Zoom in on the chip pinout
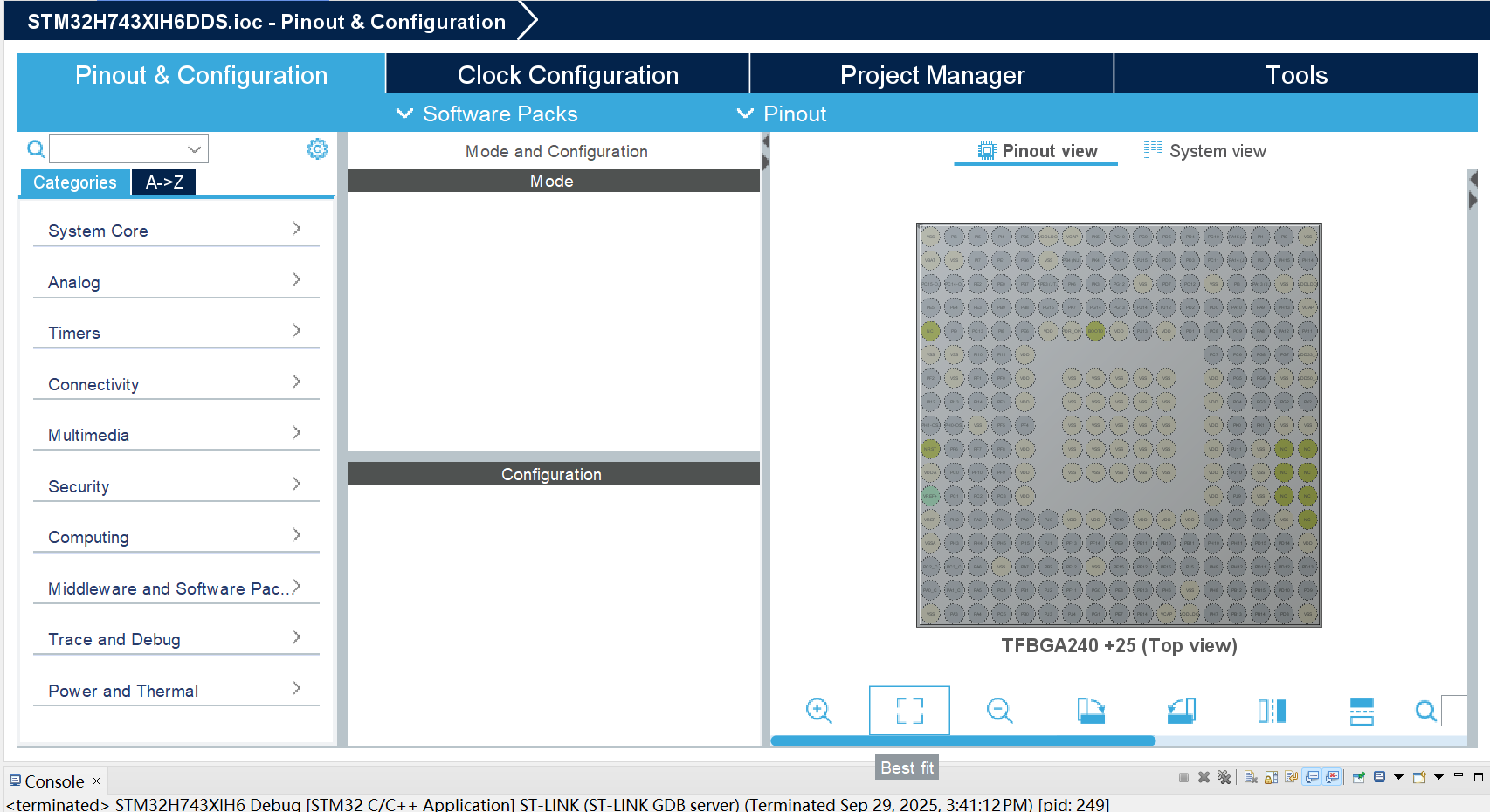This screenshot has width=1490, height=812. tap(818, 711)
